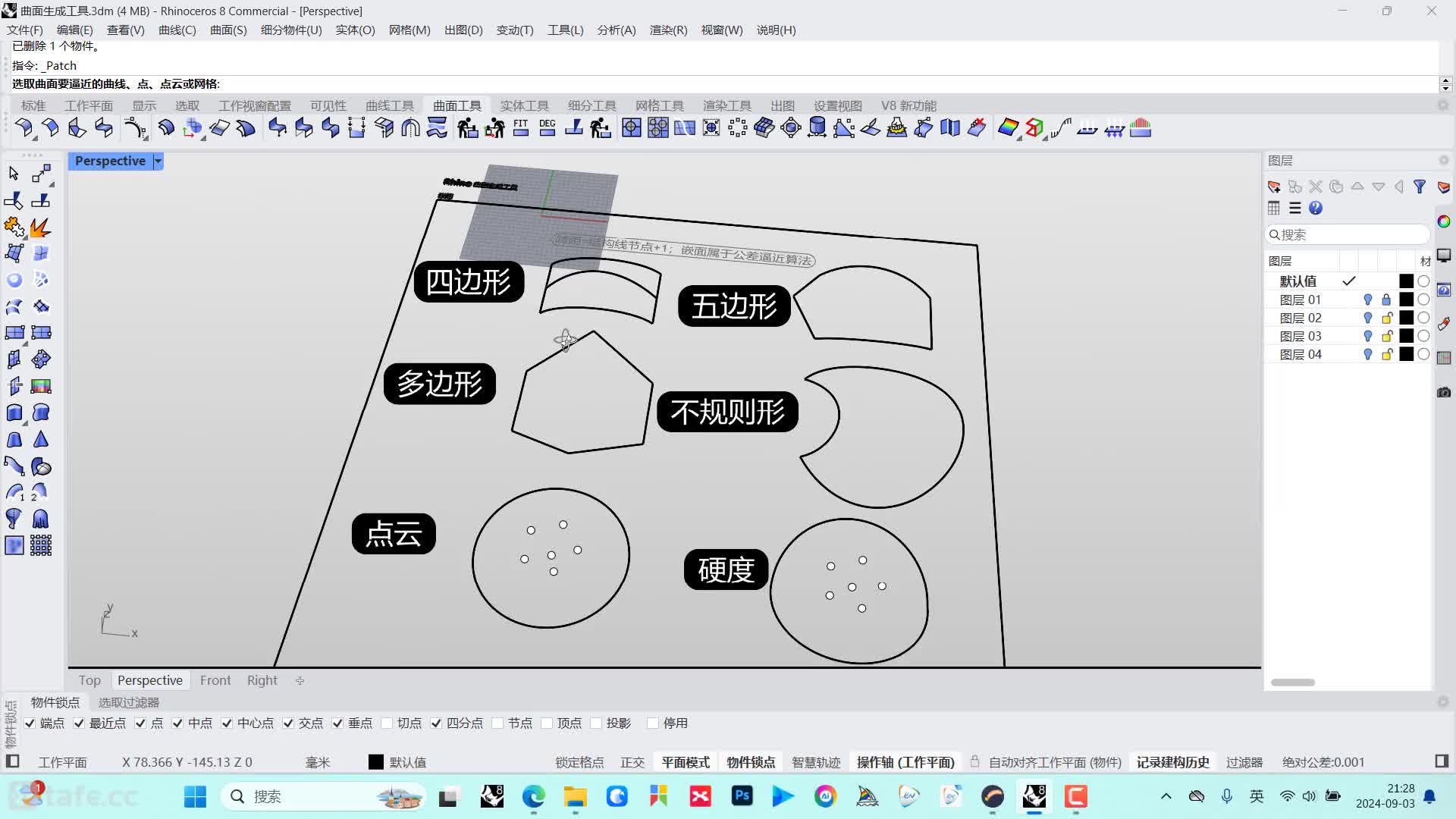Select the 图层 04 layer row
Viewport: 1456px width, 819px height.
pos(1348,354)
